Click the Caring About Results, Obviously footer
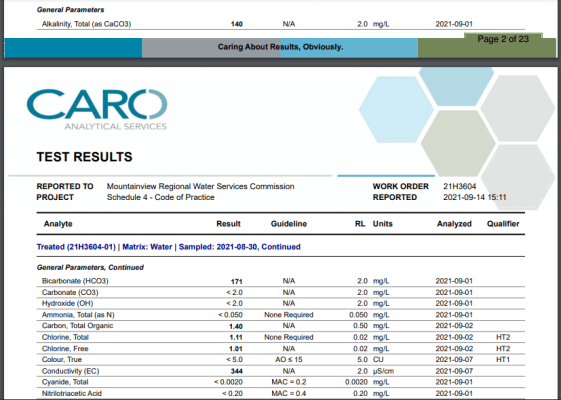Image resolution: width=561 pixels, height=400 pixels. click(280, 47)
